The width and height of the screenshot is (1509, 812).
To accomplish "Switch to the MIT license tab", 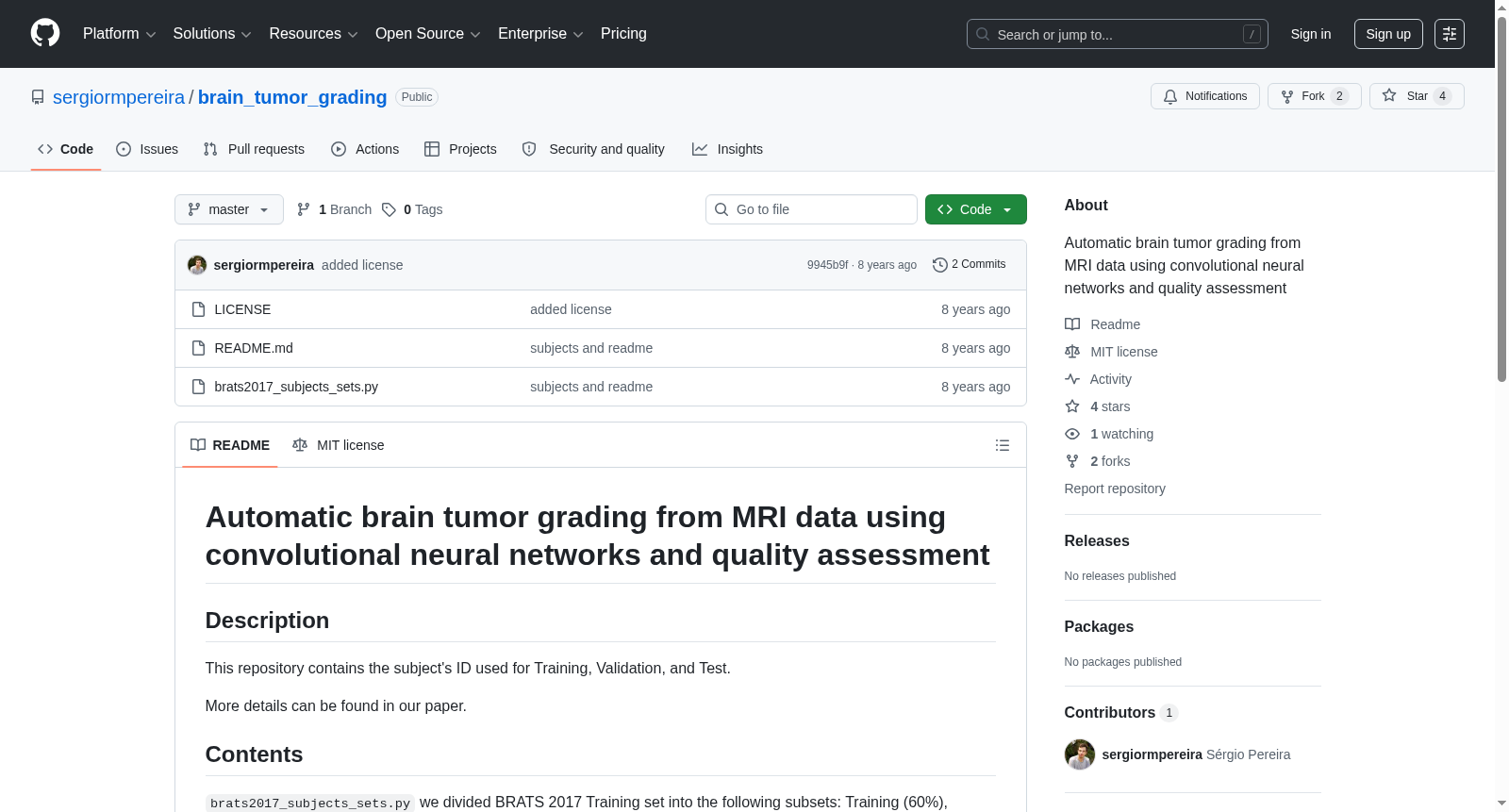I will point(339,445).
